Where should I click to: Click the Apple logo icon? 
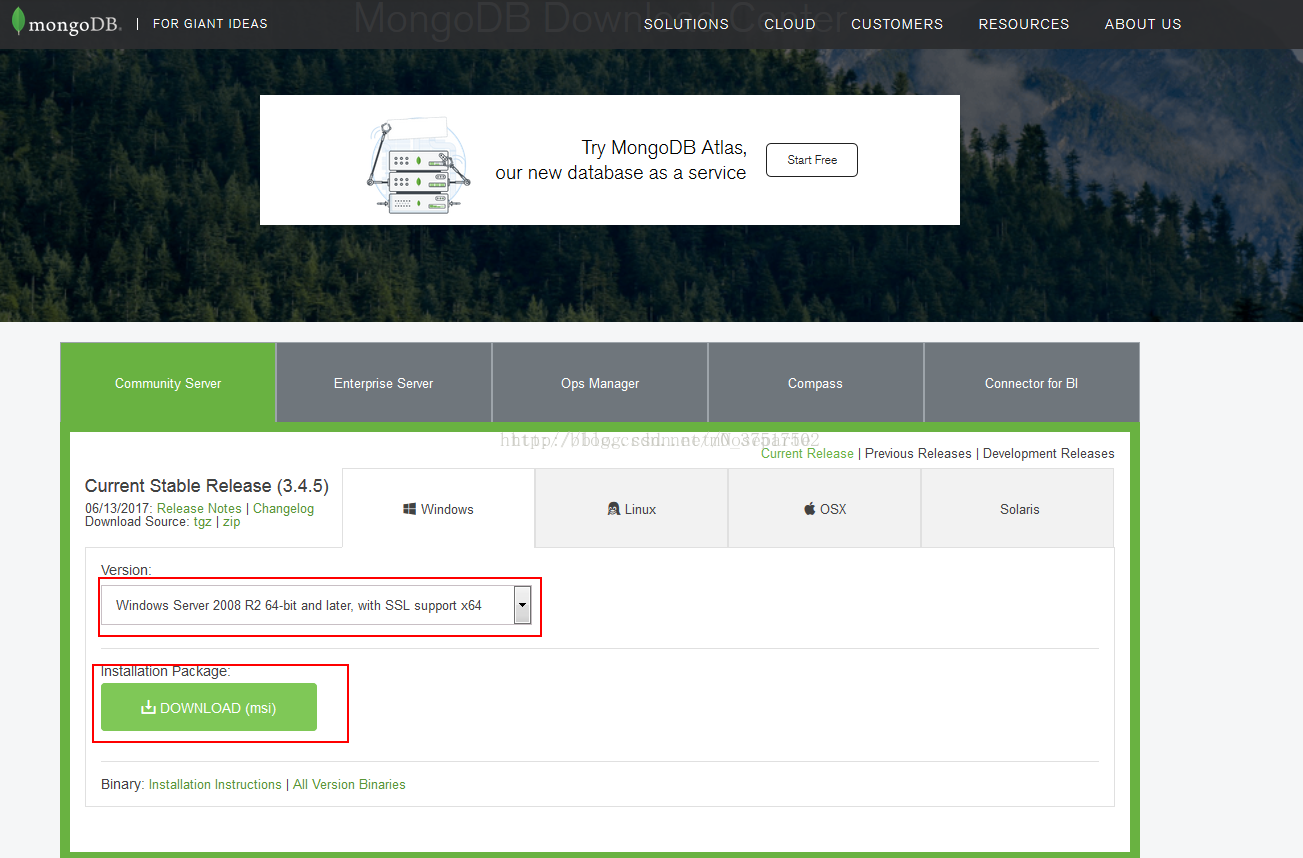click(x=809, y=509)
